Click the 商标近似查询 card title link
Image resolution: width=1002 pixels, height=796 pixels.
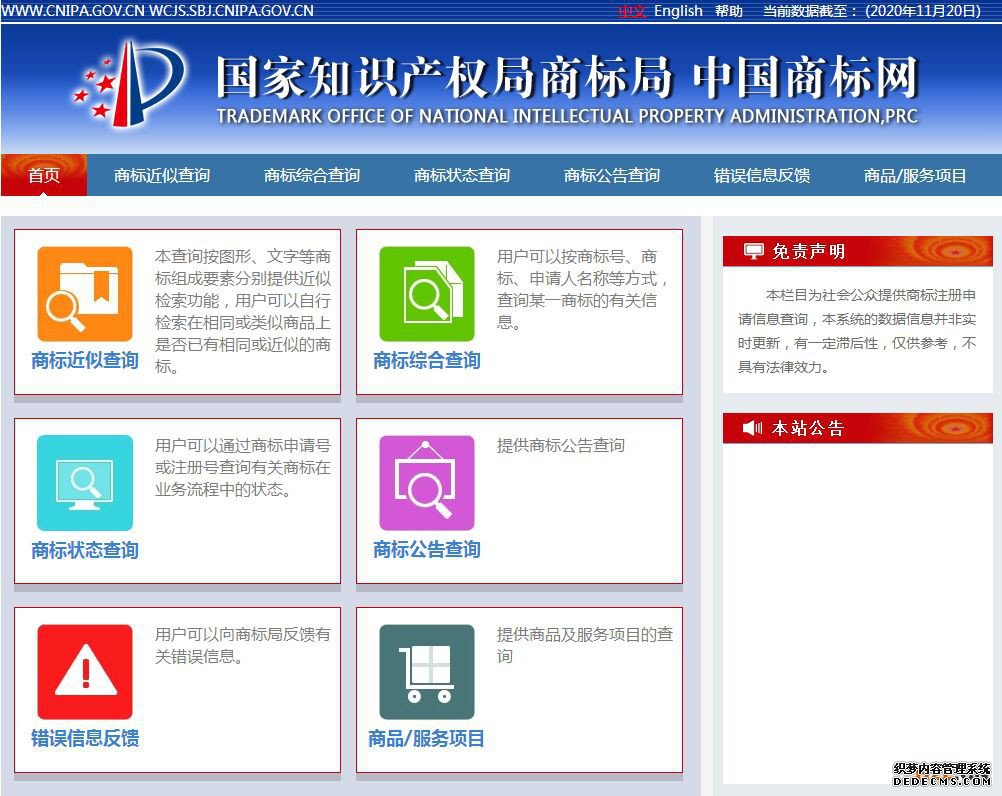point(85,360)
